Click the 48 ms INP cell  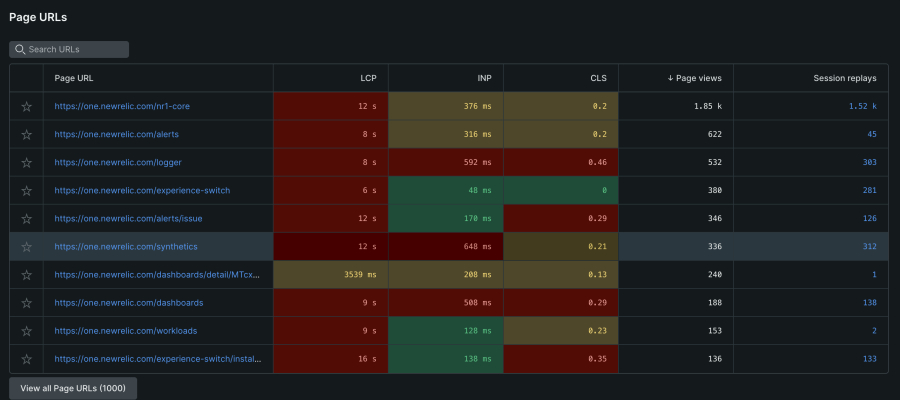446,191
